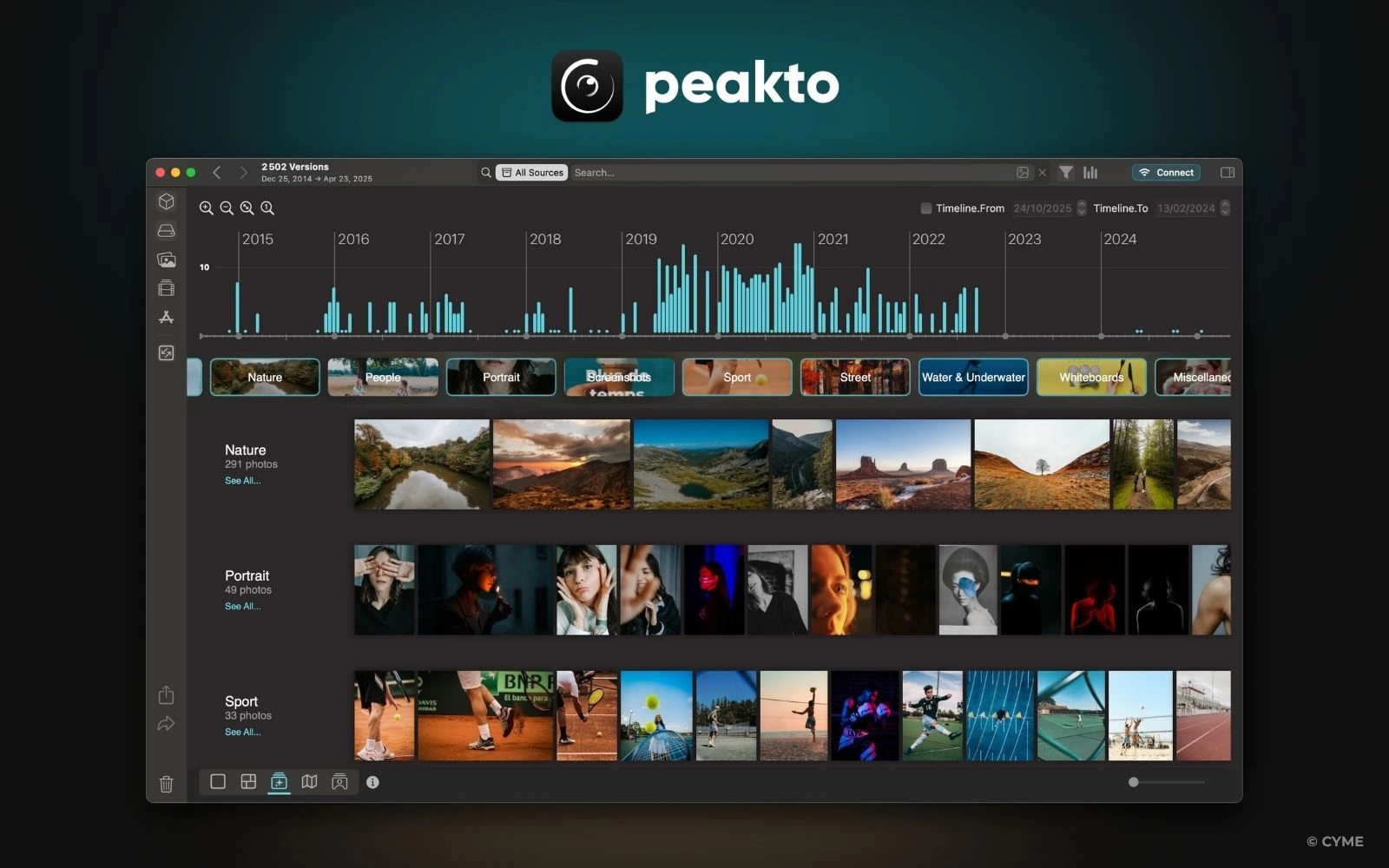
Task: Enable the Timeline.From checkbox
Action: click(925, 208)
